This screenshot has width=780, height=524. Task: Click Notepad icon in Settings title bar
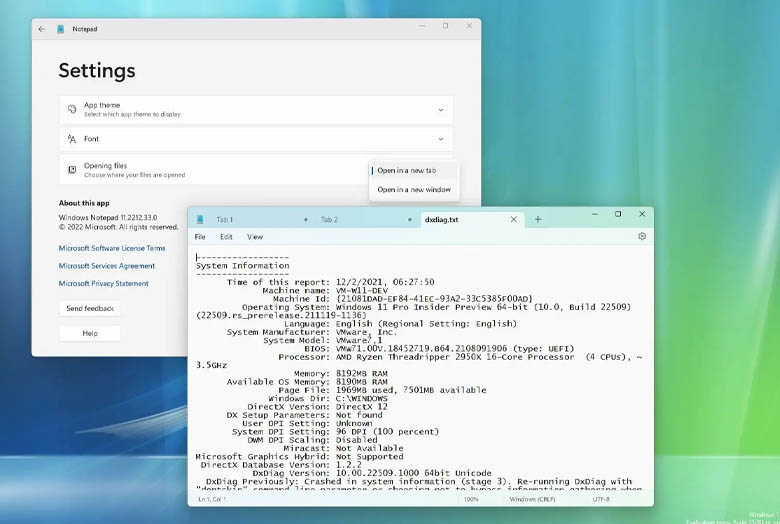click(60, 29)
